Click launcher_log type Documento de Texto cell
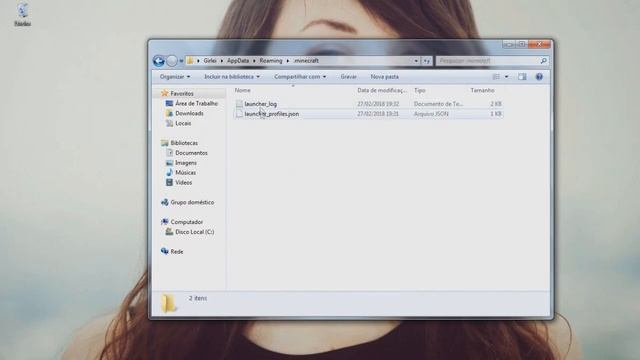The image size is (640, 360). tap(438, 104)
